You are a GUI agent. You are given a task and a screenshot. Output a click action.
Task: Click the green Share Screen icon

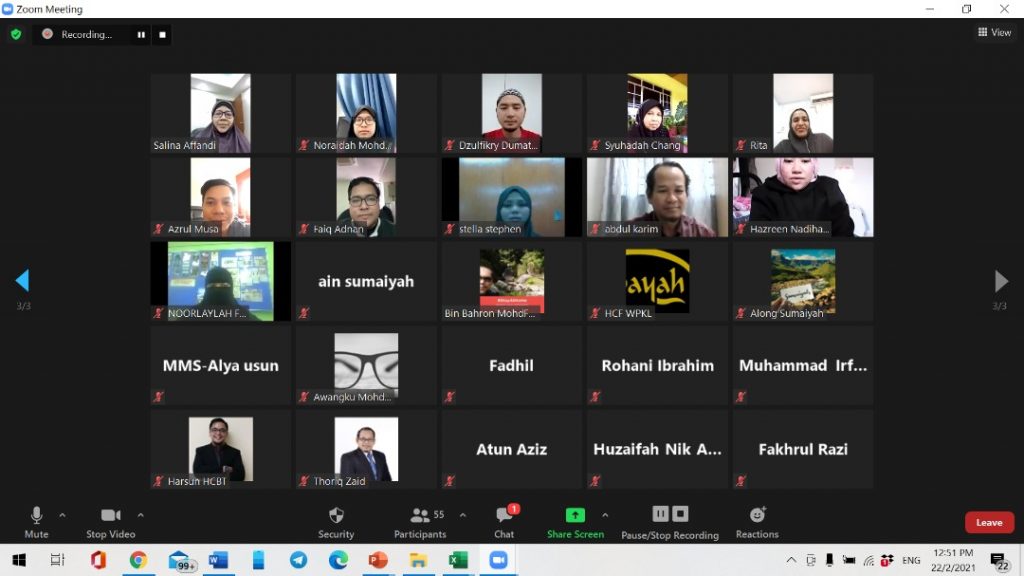pos(575,515)
